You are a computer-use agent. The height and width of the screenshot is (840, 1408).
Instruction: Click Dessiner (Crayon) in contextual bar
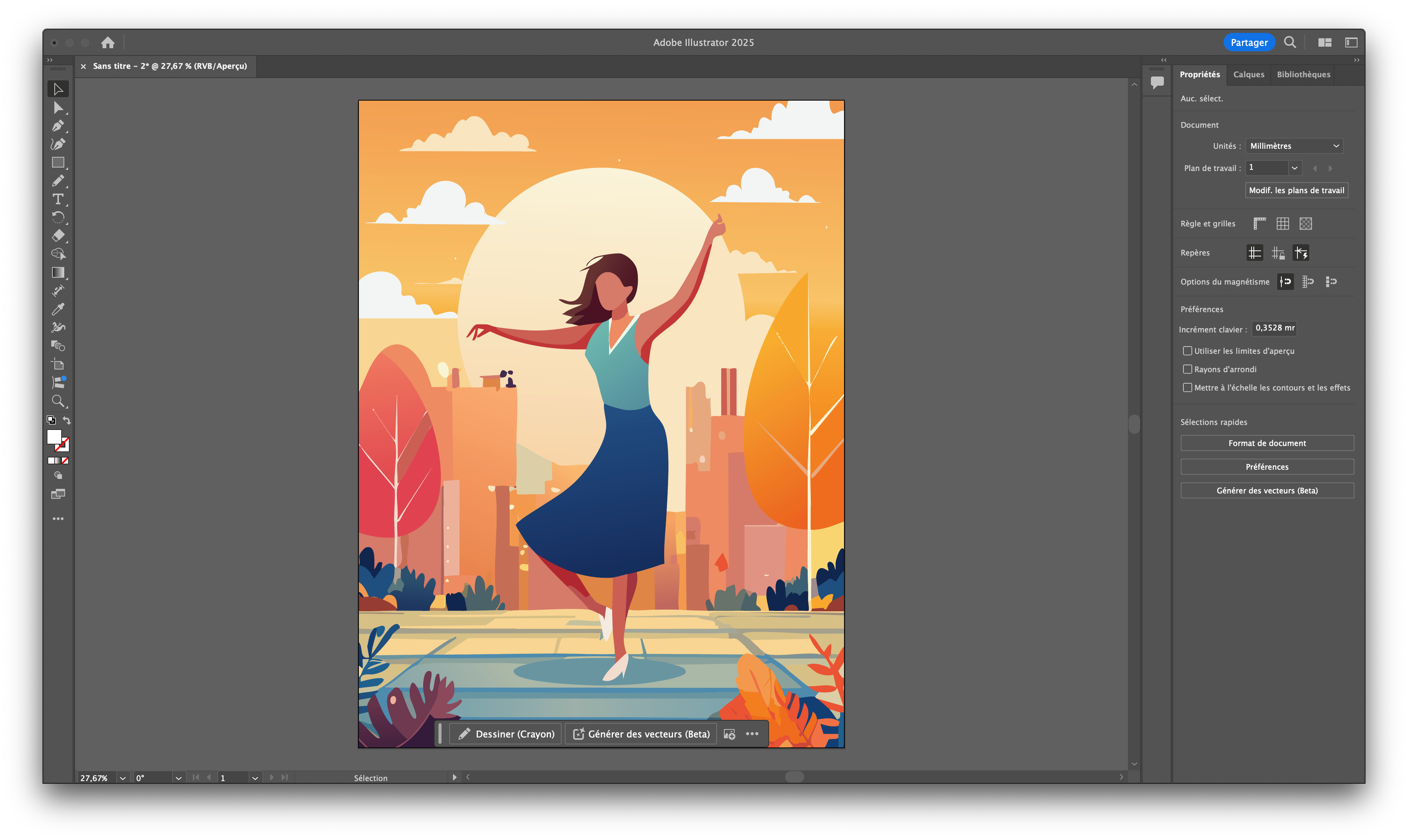(x=505, y=734)
